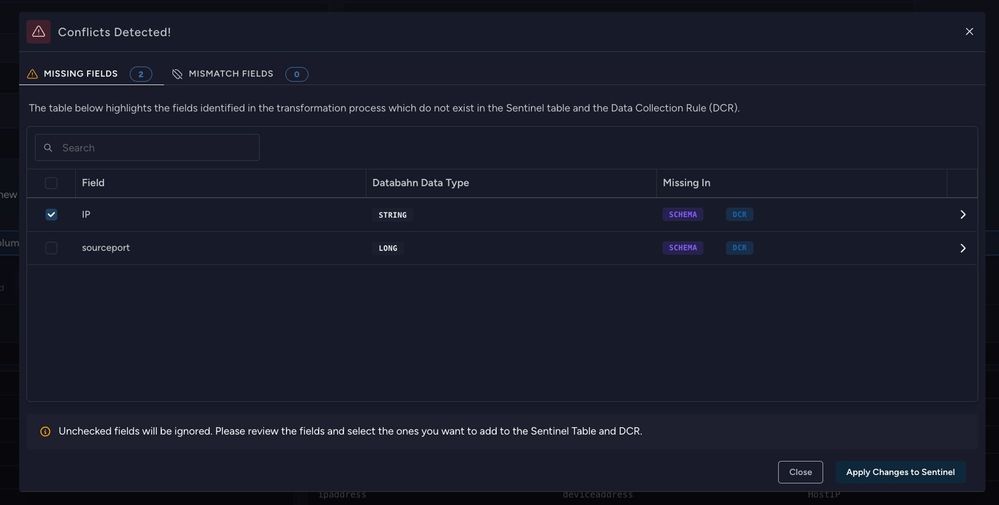999x505 pixels.
Task: Uncheck the IP field checkbox
Action: 51,215
